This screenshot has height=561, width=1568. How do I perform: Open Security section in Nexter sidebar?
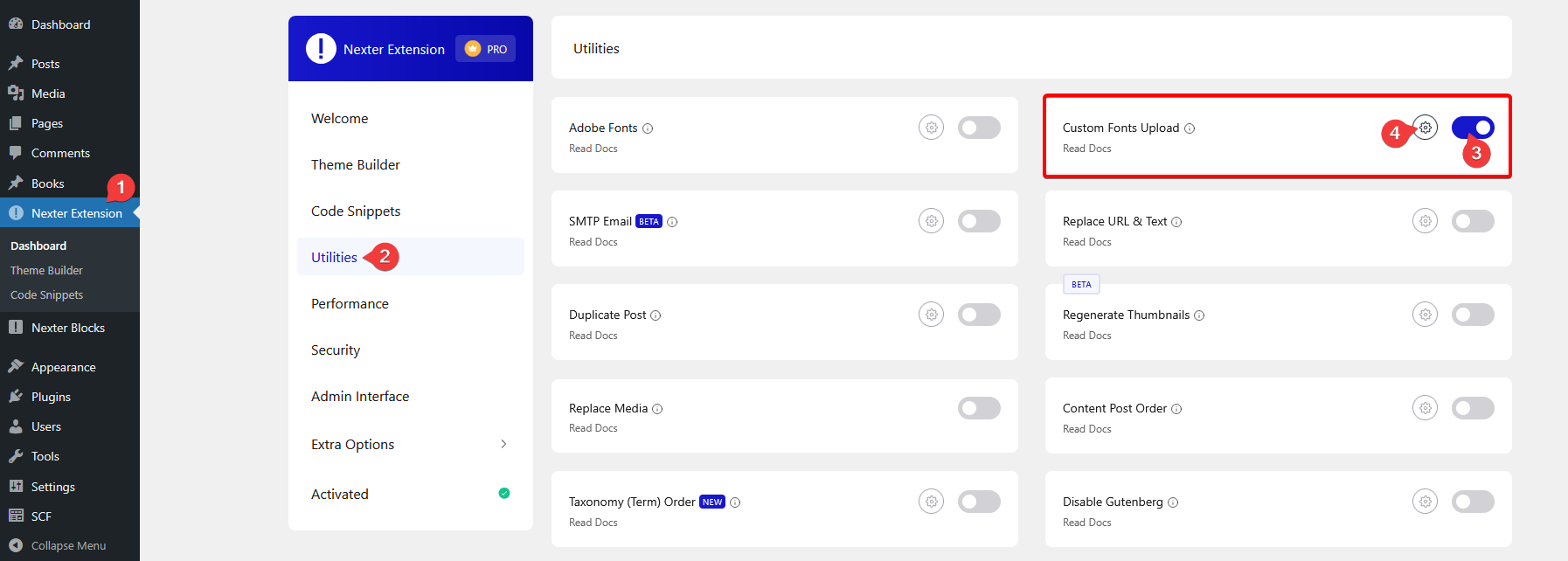coord(336,350)
